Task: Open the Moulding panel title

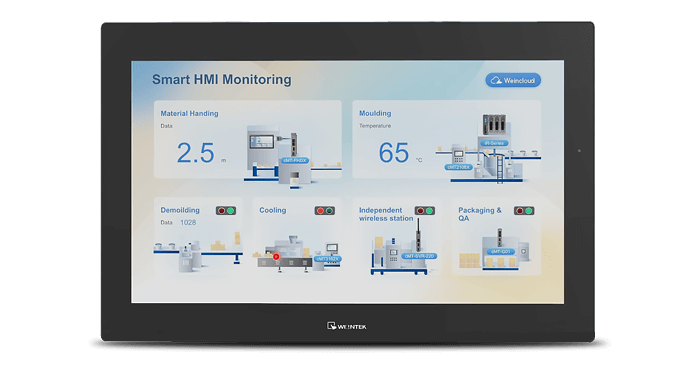Action: (375, 113)
